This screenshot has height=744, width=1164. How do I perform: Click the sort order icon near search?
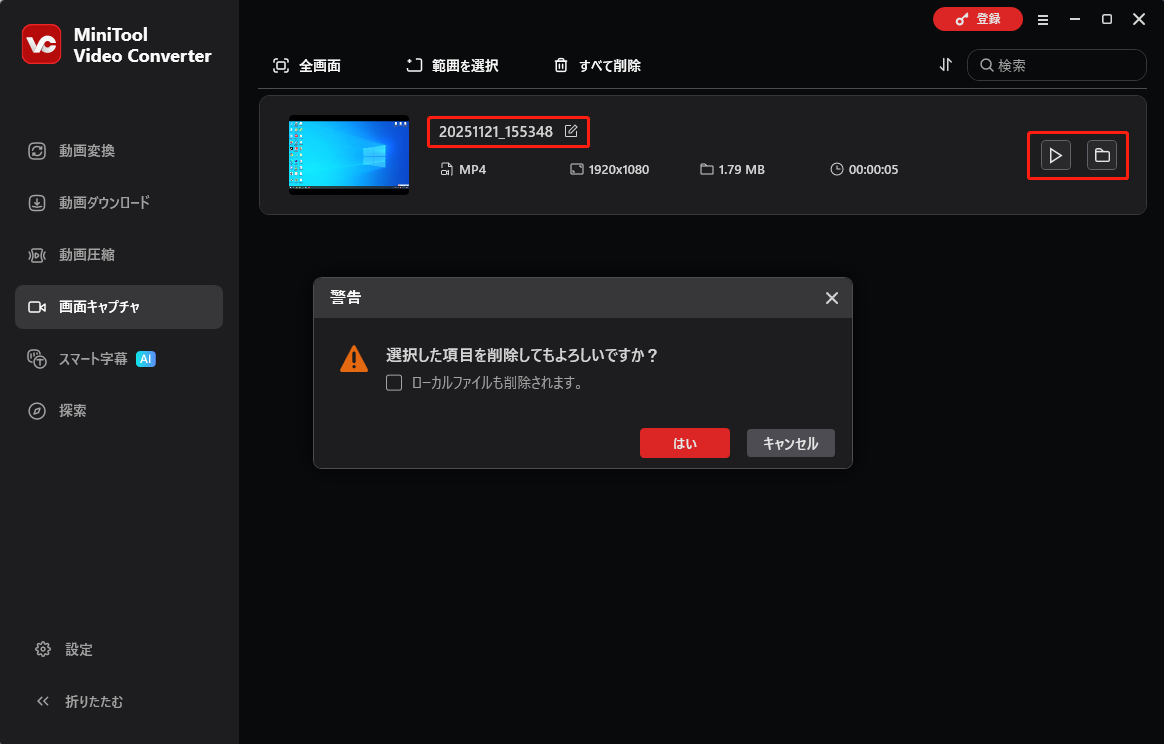945,64
